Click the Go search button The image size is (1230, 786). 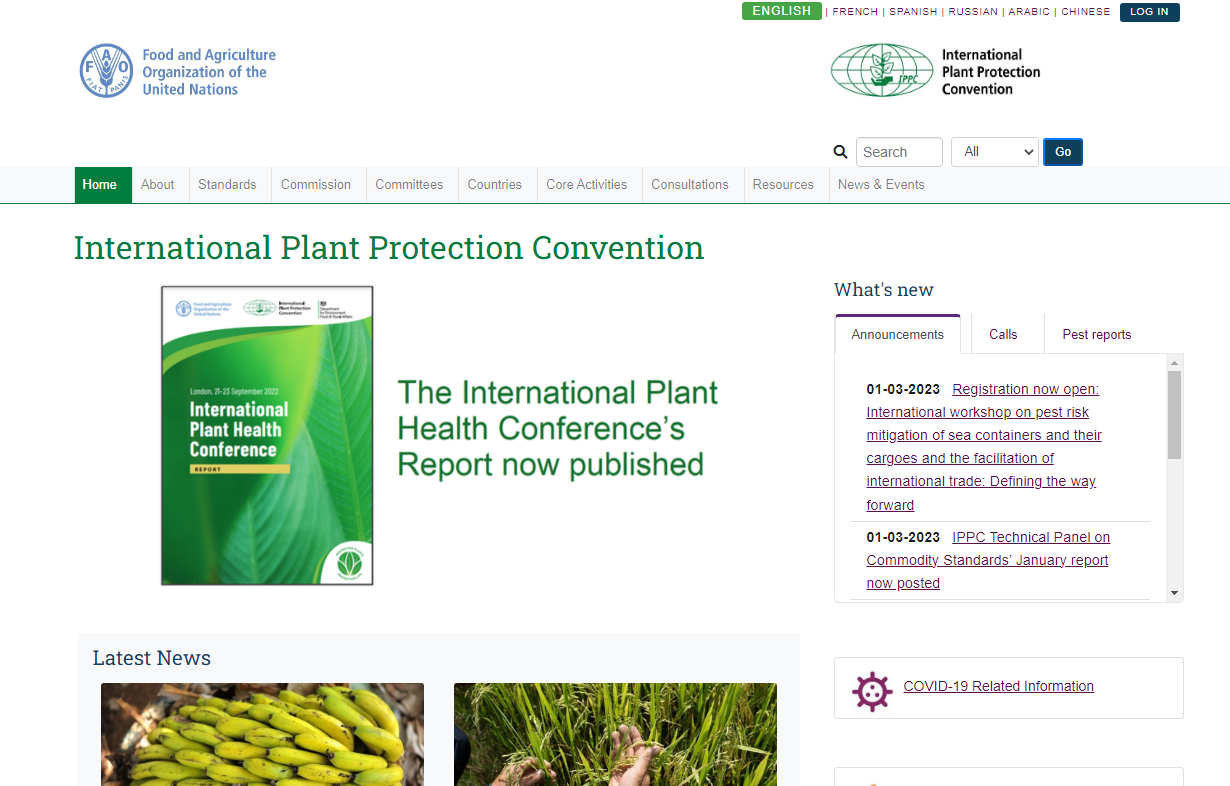pyautogui.click(x=1062, y=151)
